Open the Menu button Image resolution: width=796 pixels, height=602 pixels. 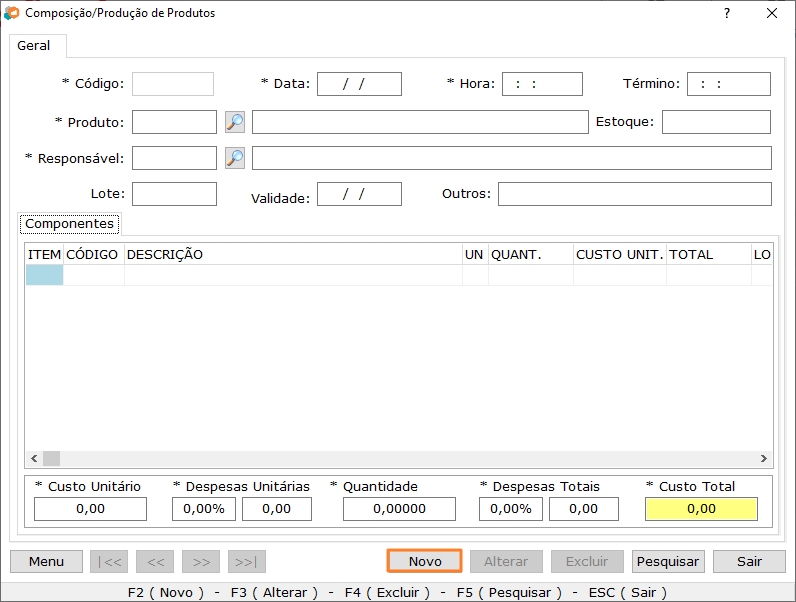tap(46, 561)
